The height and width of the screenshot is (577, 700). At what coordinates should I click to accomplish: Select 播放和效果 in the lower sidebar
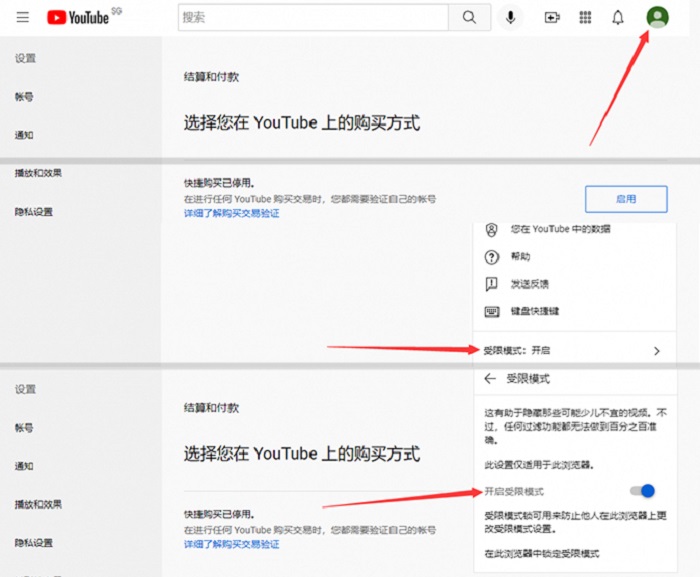point(38,504)
